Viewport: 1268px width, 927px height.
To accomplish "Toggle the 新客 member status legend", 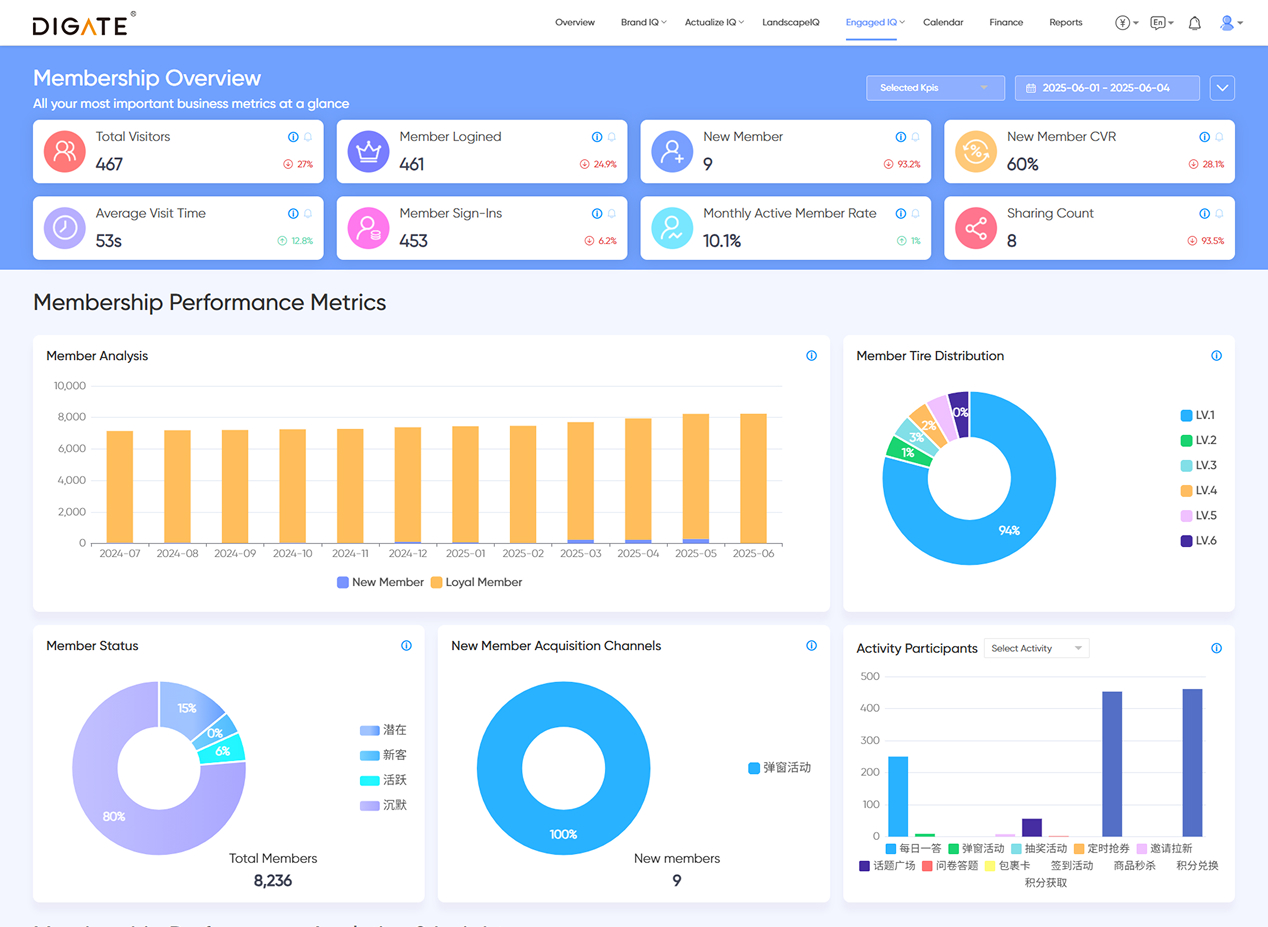I will pyautogui.click(x=383, y=755).
